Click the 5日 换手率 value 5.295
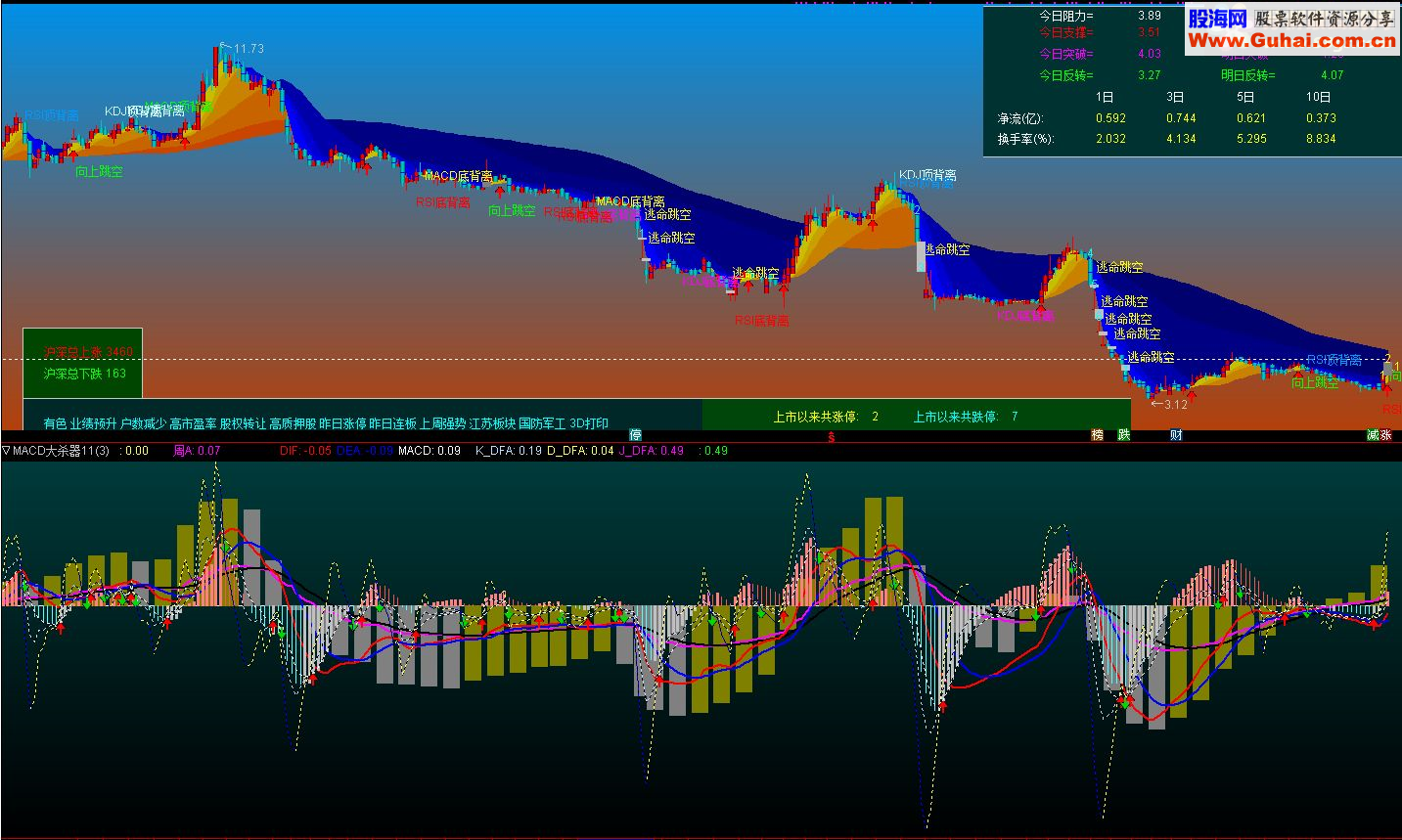This screenshot has width=1402, height=840. point(1251,139)
